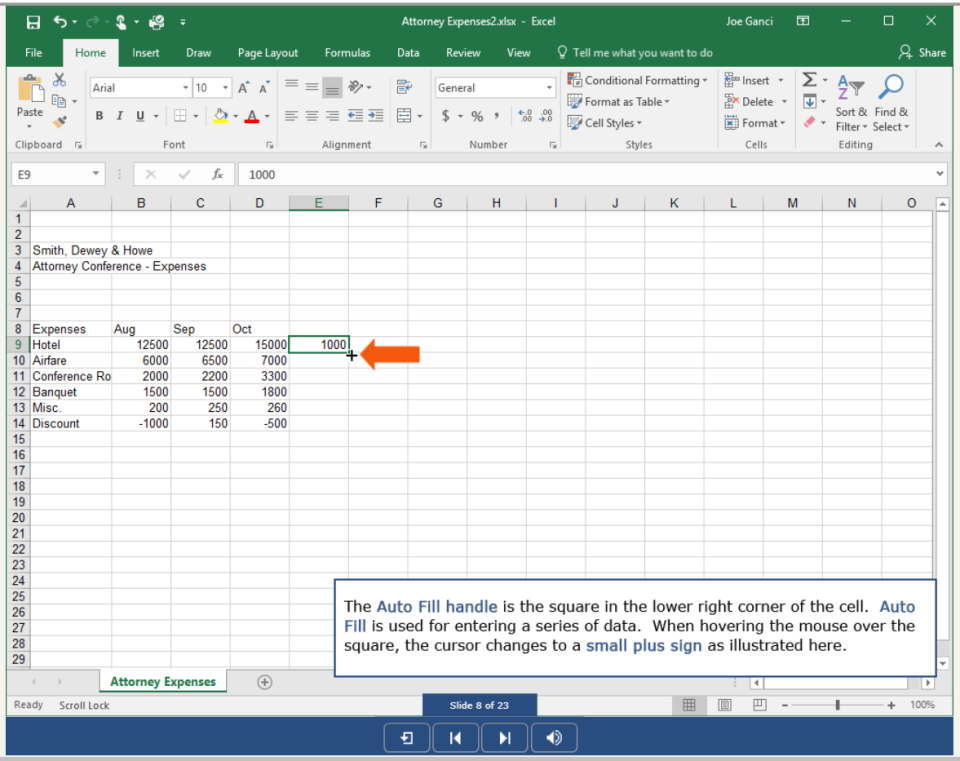960x761 pixels.
Task: Click the Conditional Formatting icon
Action: click(x=575, y=79)
